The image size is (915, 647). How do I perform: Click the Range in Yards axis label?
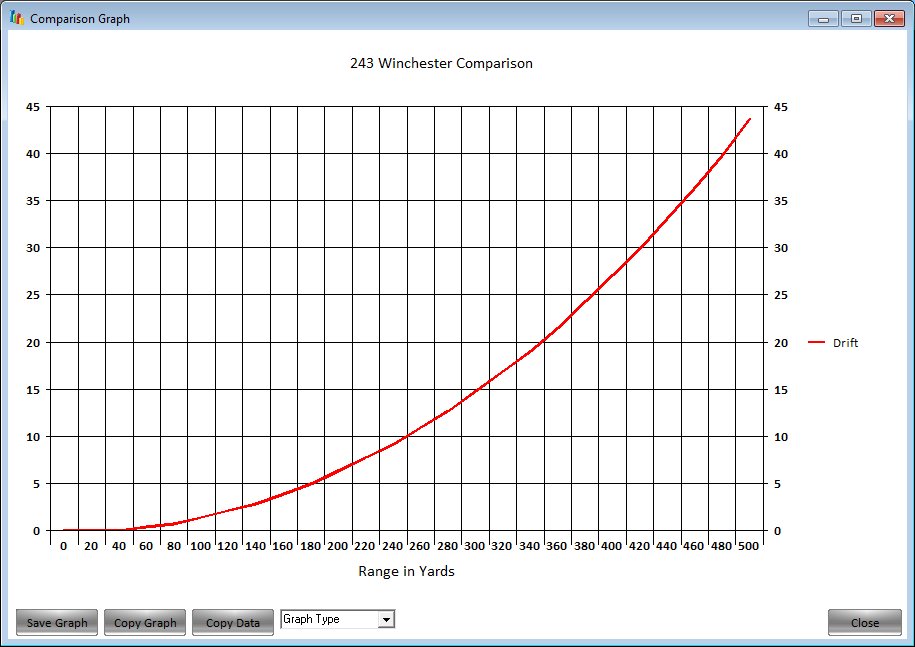[406, 571]
